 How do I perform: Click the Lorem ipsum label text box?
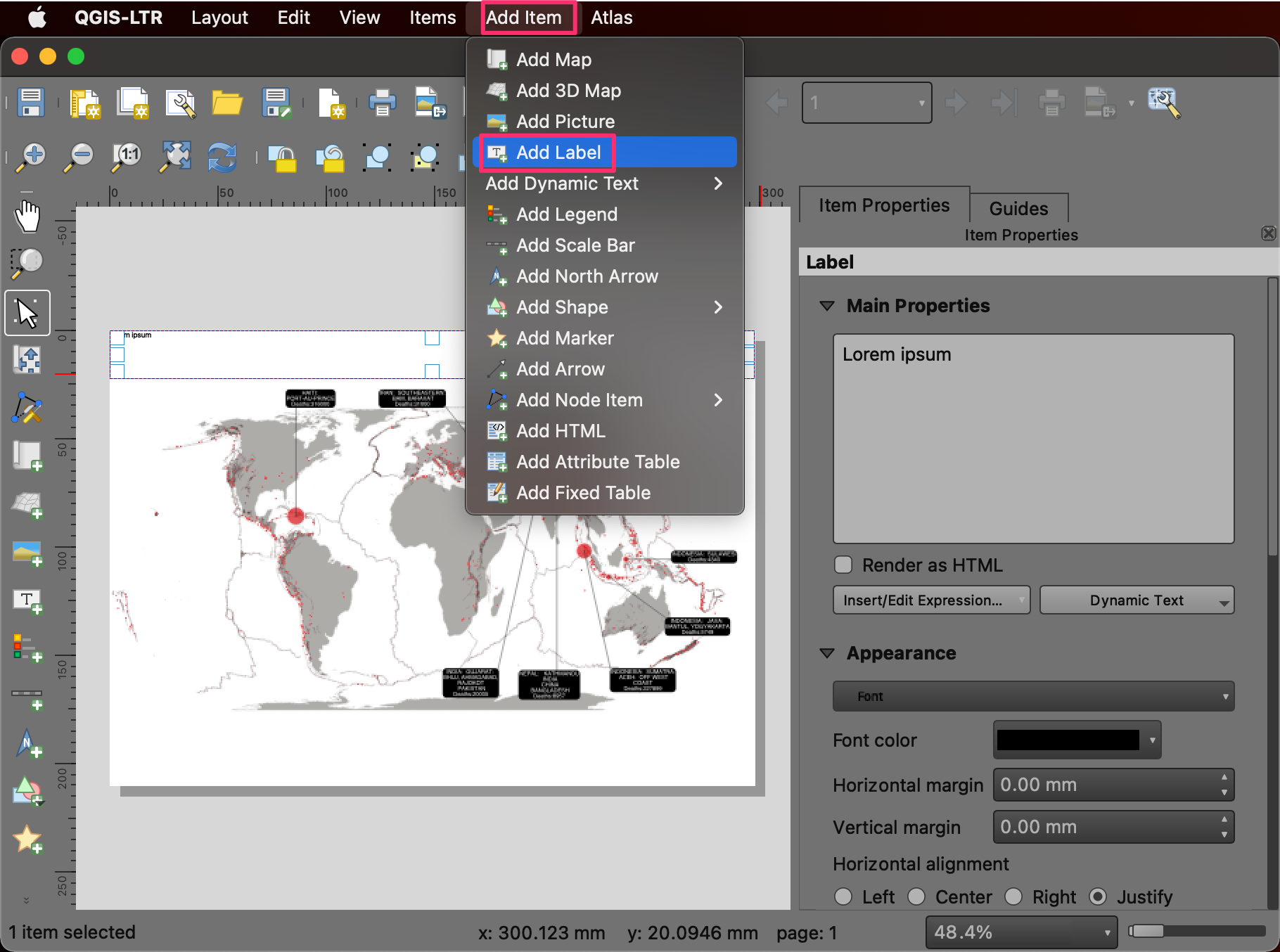tap(1033, 439)
